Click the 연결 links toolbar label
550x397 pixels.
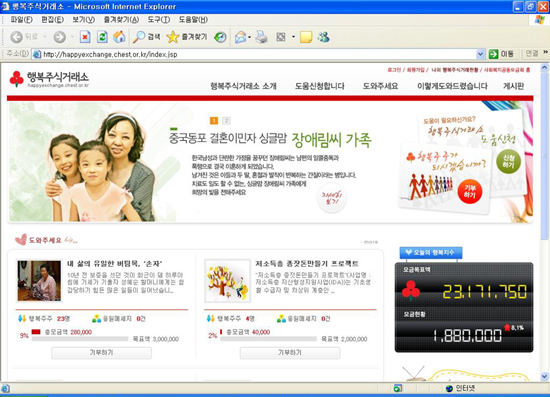(x=532, y=53)
